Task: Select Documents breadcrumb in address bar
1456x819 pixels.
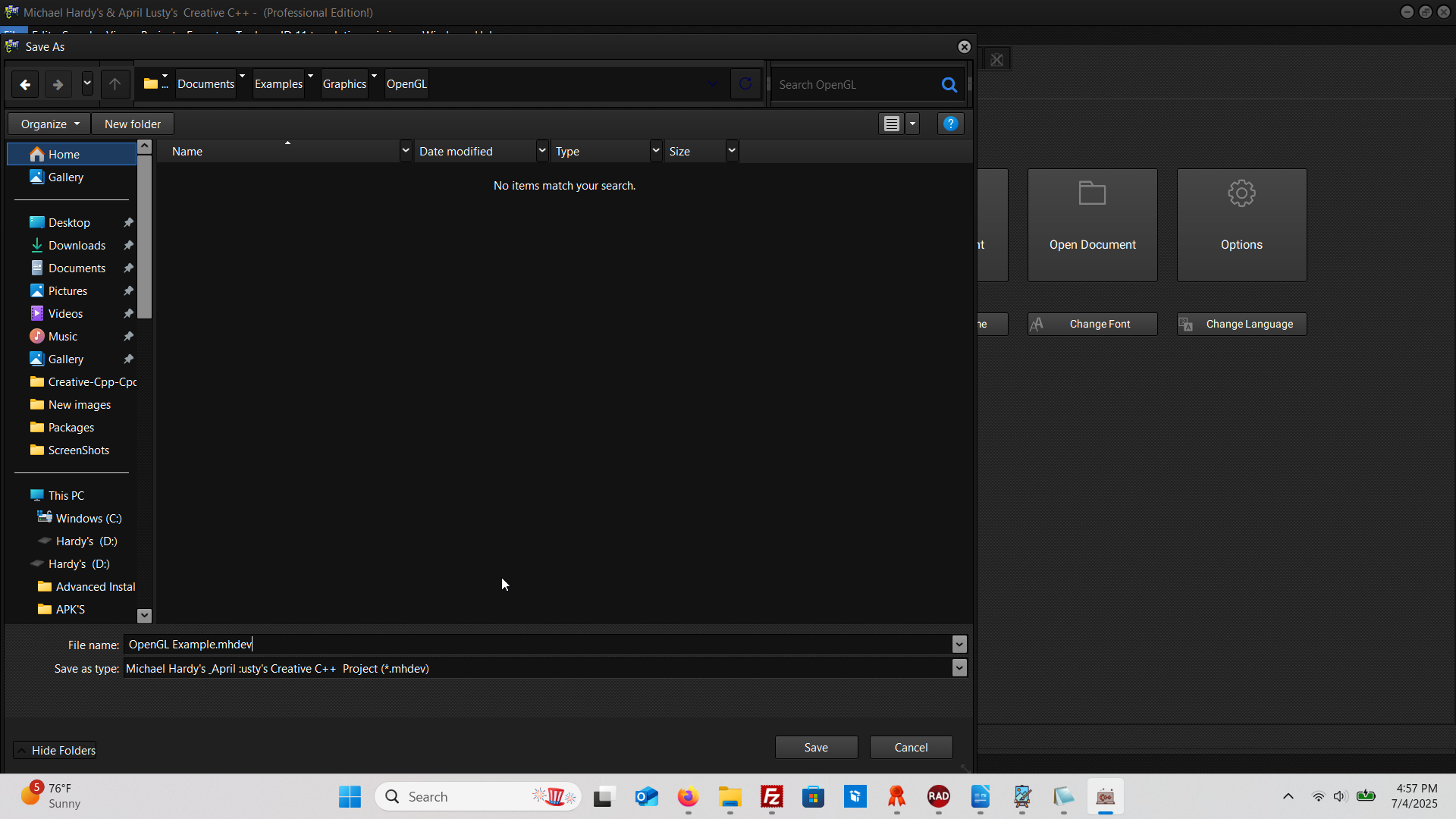Action: pyautogui.click(x=206, y=84)
